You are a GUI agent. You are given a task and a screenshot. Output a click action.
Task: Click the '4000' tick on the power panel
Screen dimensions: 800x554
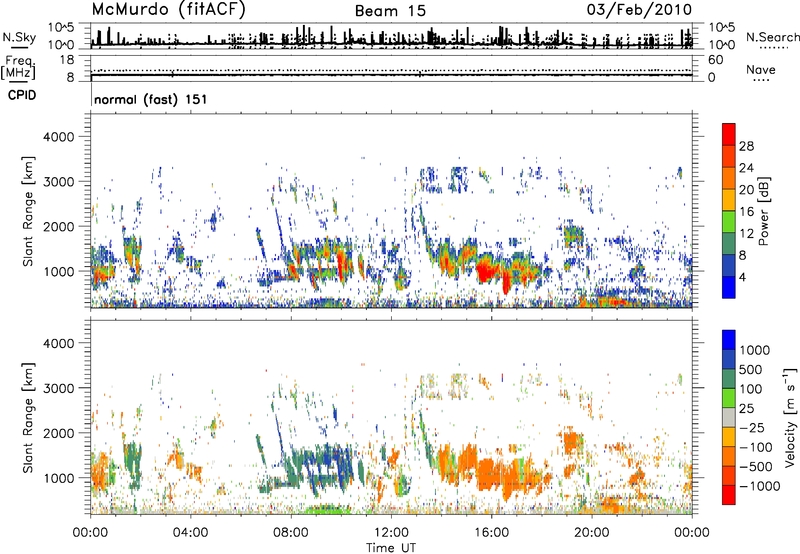click(58, 137)
